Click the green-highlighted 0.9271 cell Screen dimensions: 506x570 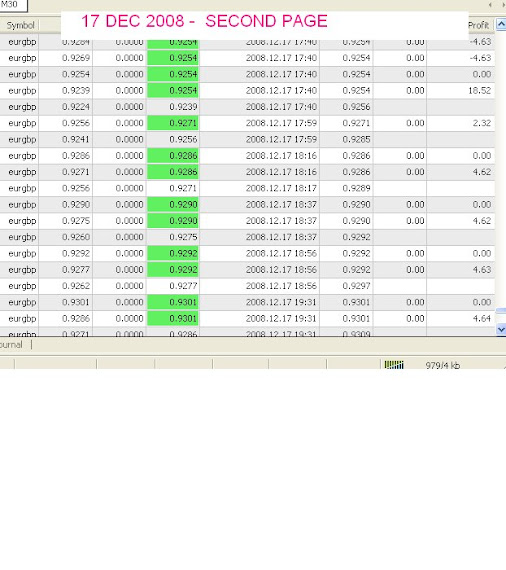point(173,123)
